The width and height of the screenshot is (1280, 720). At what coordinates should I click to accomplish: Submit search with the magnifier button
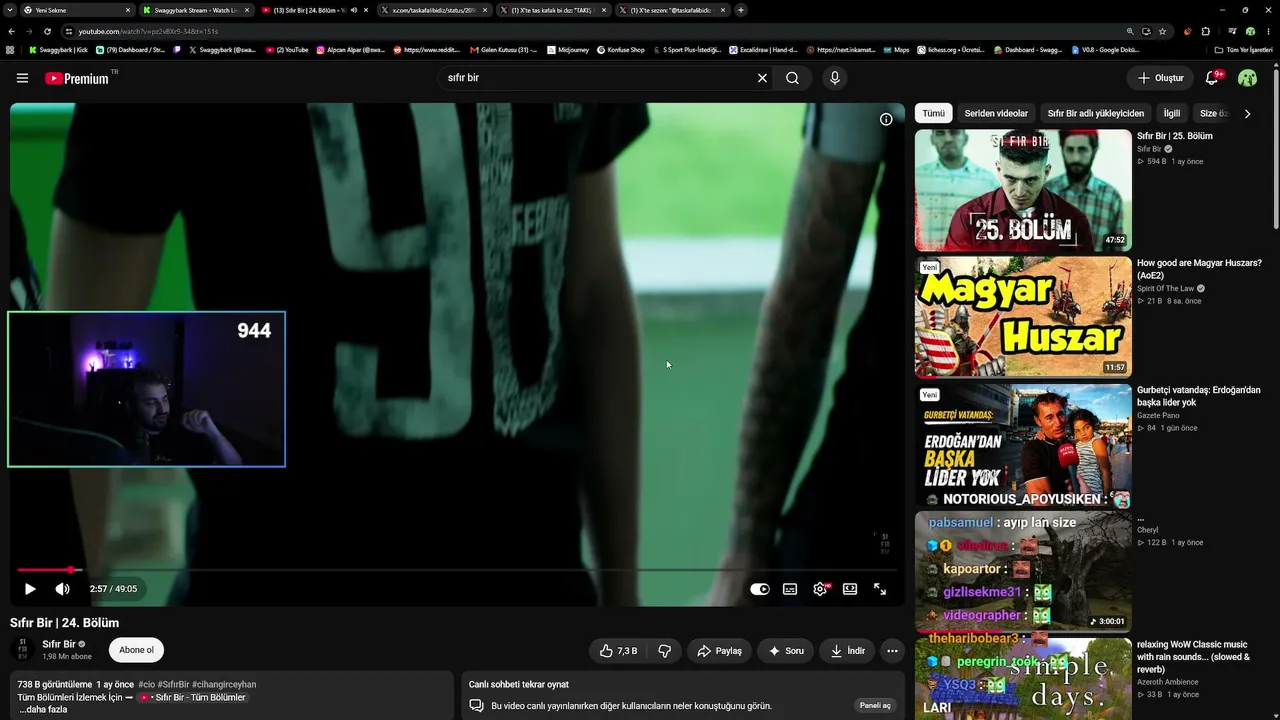coord(792,78)
